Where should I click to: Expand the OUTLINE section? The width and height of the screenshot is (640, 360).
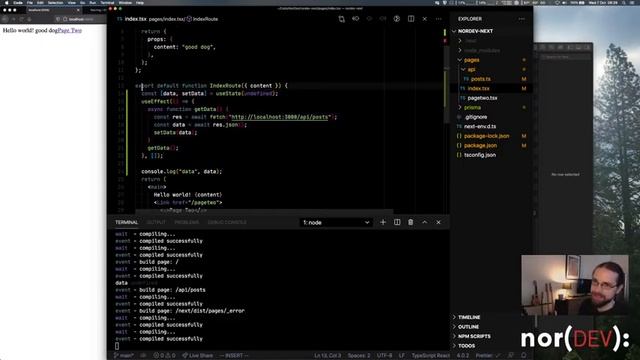[x=468, y=327]
